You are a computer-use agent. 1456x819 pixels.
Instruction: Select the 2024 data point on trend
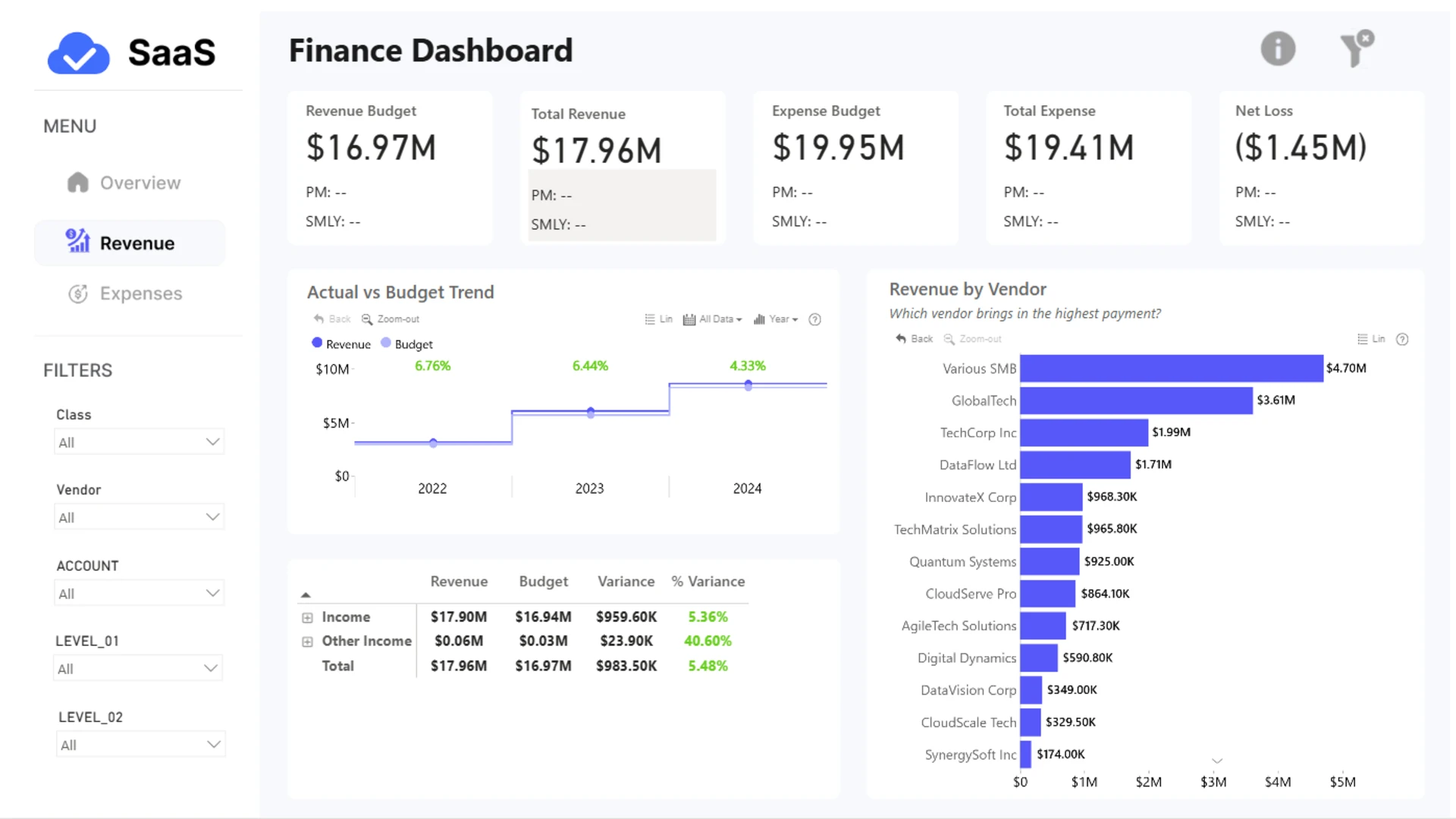pos(748,386)
